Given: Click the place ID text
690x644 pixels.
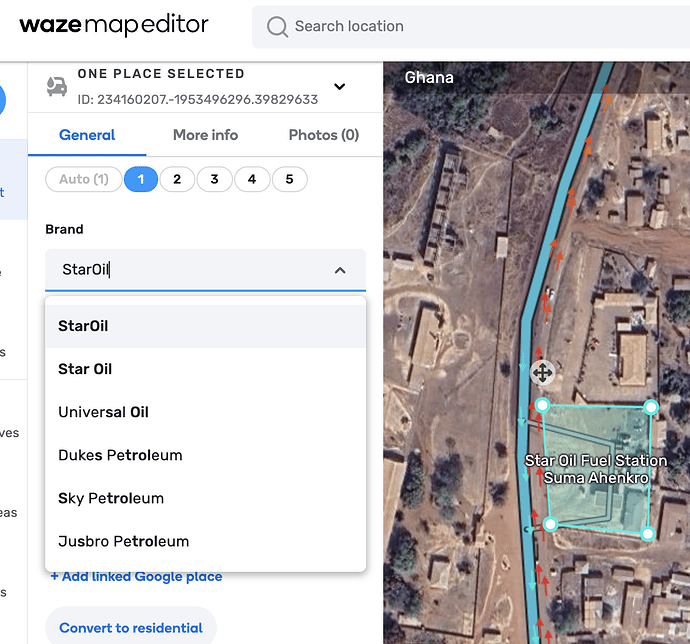Looking at the screenshot, I should 198,99.
